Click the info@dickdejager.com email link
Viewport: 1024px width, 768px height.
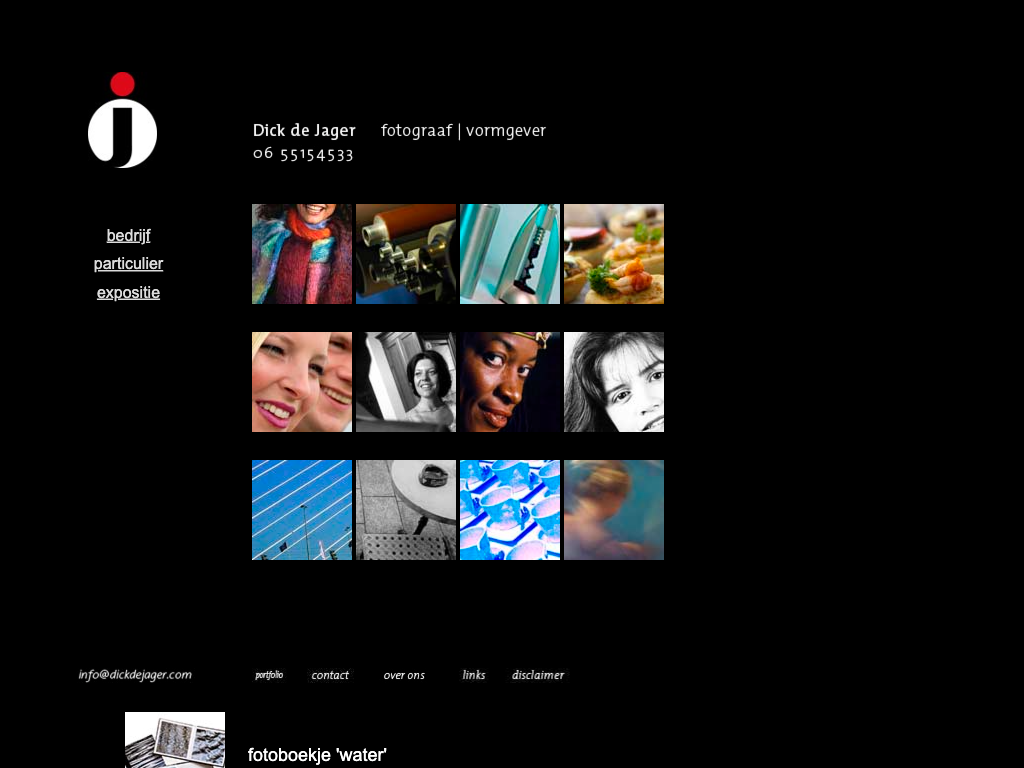click(135, 675)
